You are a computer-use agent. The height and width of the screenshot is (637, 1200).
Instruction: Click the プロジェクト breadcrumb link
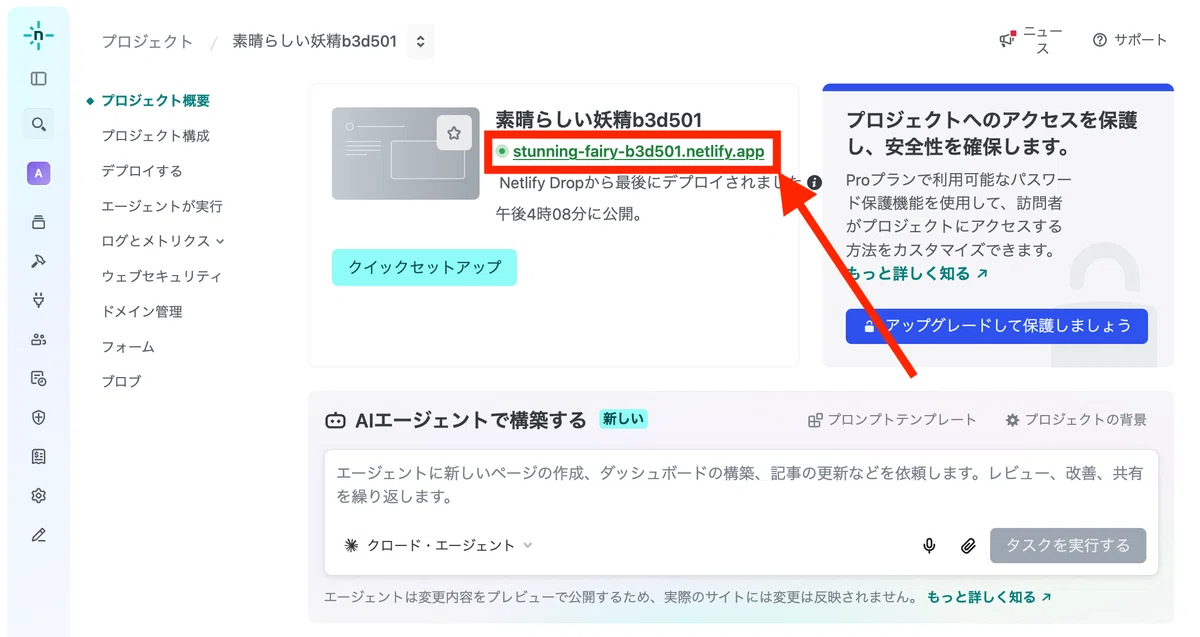pos(147,41)
